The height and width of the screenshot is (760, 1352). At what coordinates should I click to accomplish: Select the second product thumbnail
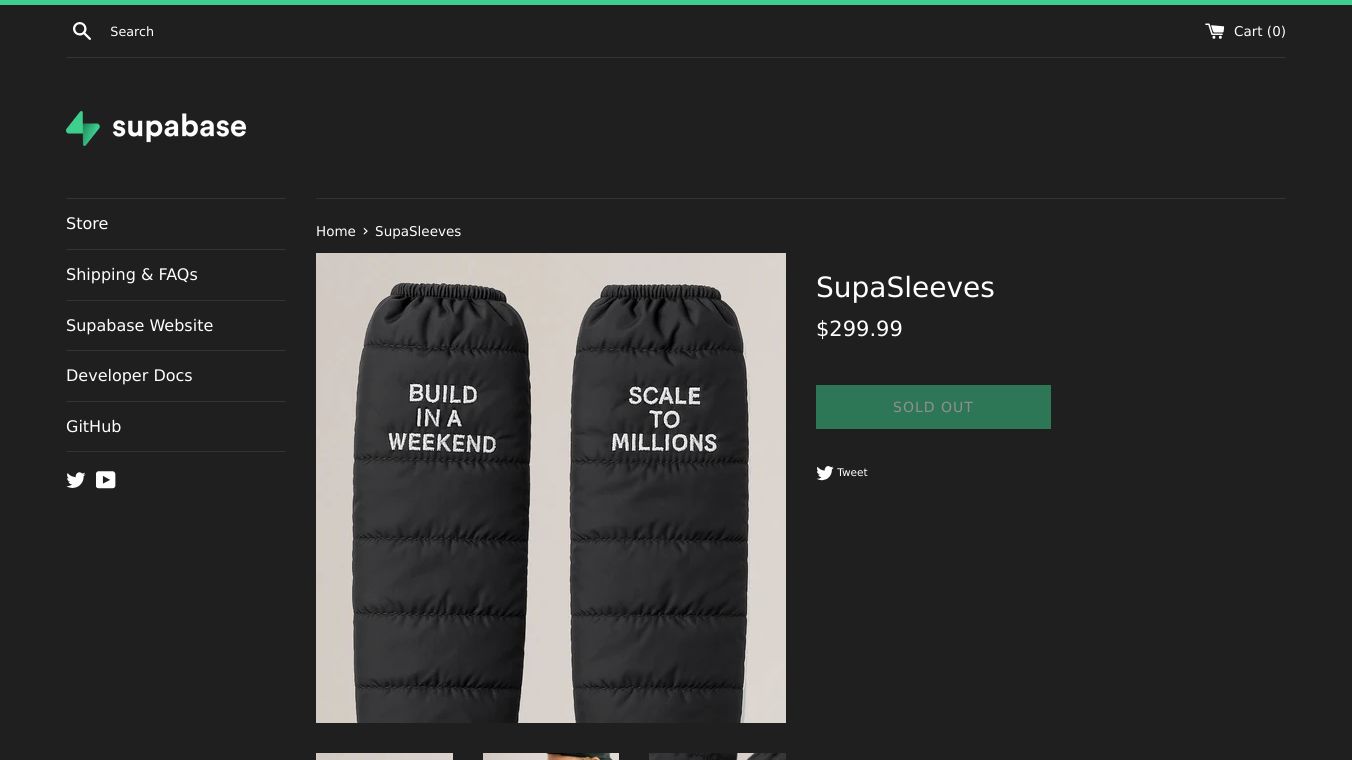[x=551, y=756]
